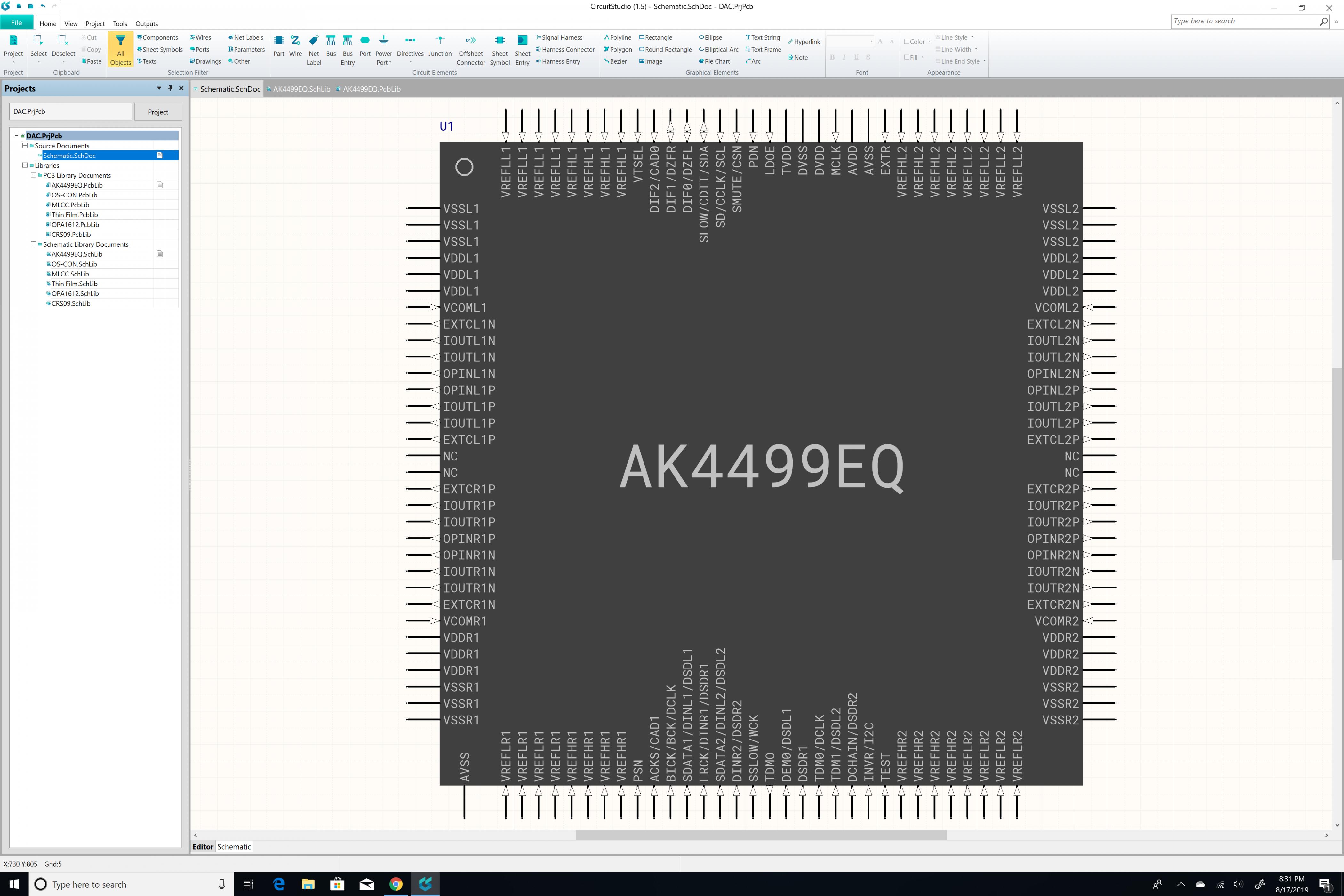Toggle the Components selection filter

tap(158, 37)
